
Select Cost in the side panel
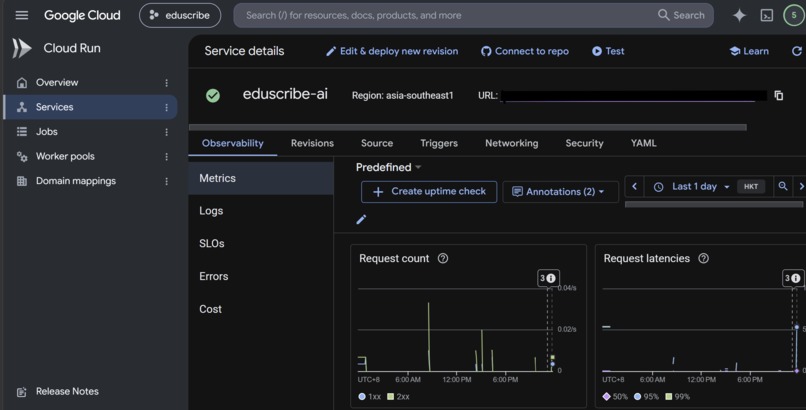(261, 309)
